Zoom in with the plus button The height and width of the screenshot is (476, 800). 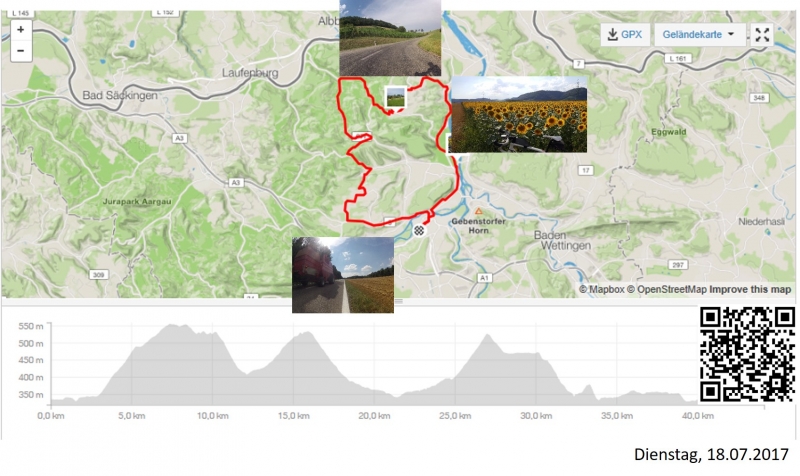click(x=21, y=30)
